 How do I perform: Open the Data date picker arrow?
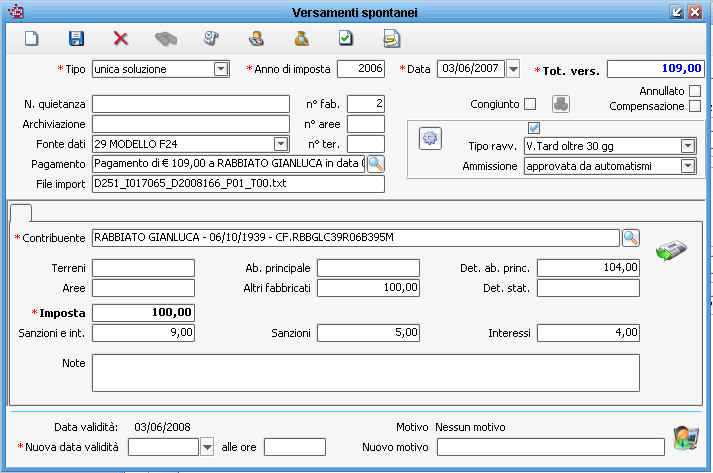click(513, 69)
